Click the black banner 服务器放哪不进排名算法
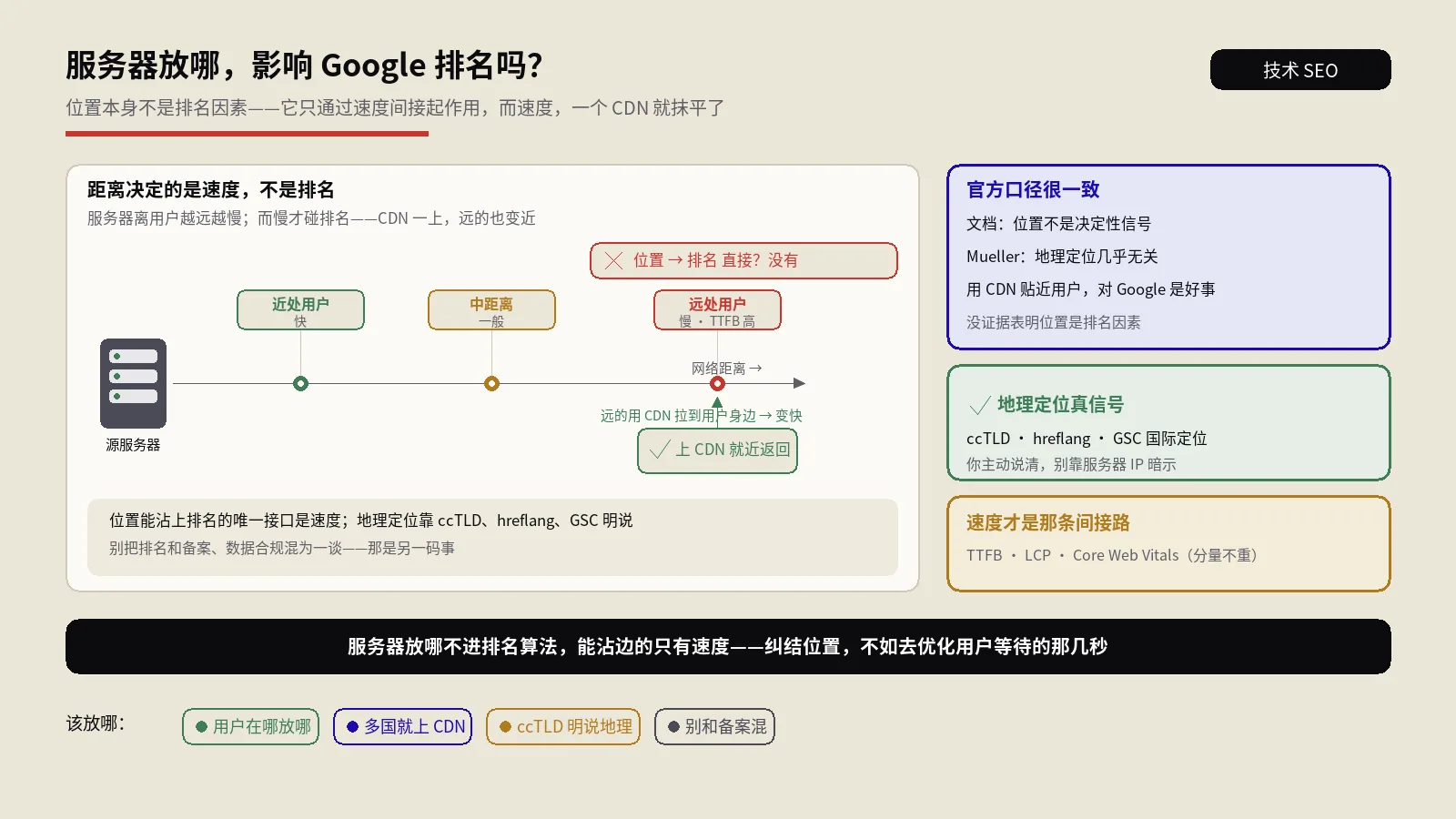 pos(728,647)
